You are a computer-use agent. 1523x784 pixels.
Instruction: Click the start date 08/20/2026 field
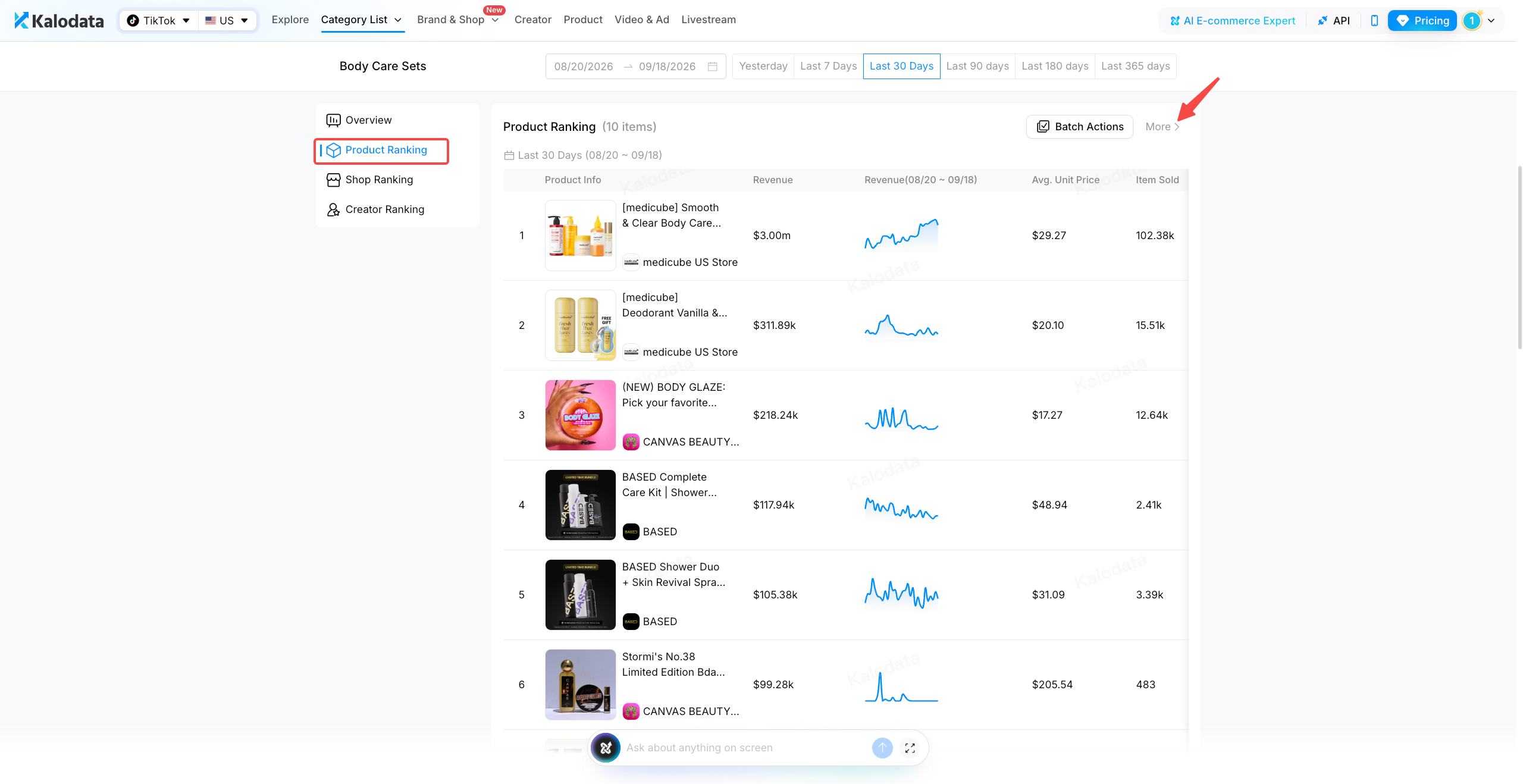[583, 66]
